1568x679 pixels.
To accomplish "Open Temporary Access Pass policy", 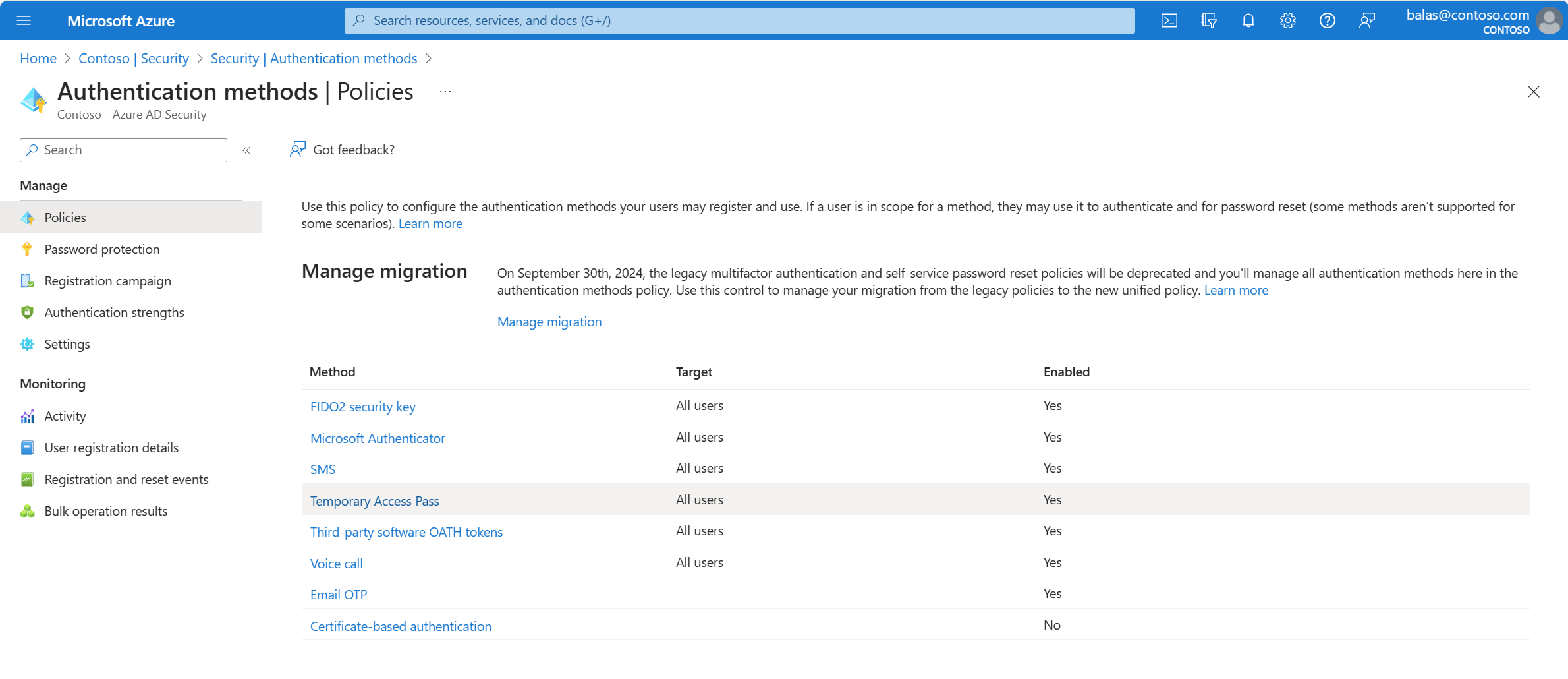I will (x=374, y=501).
